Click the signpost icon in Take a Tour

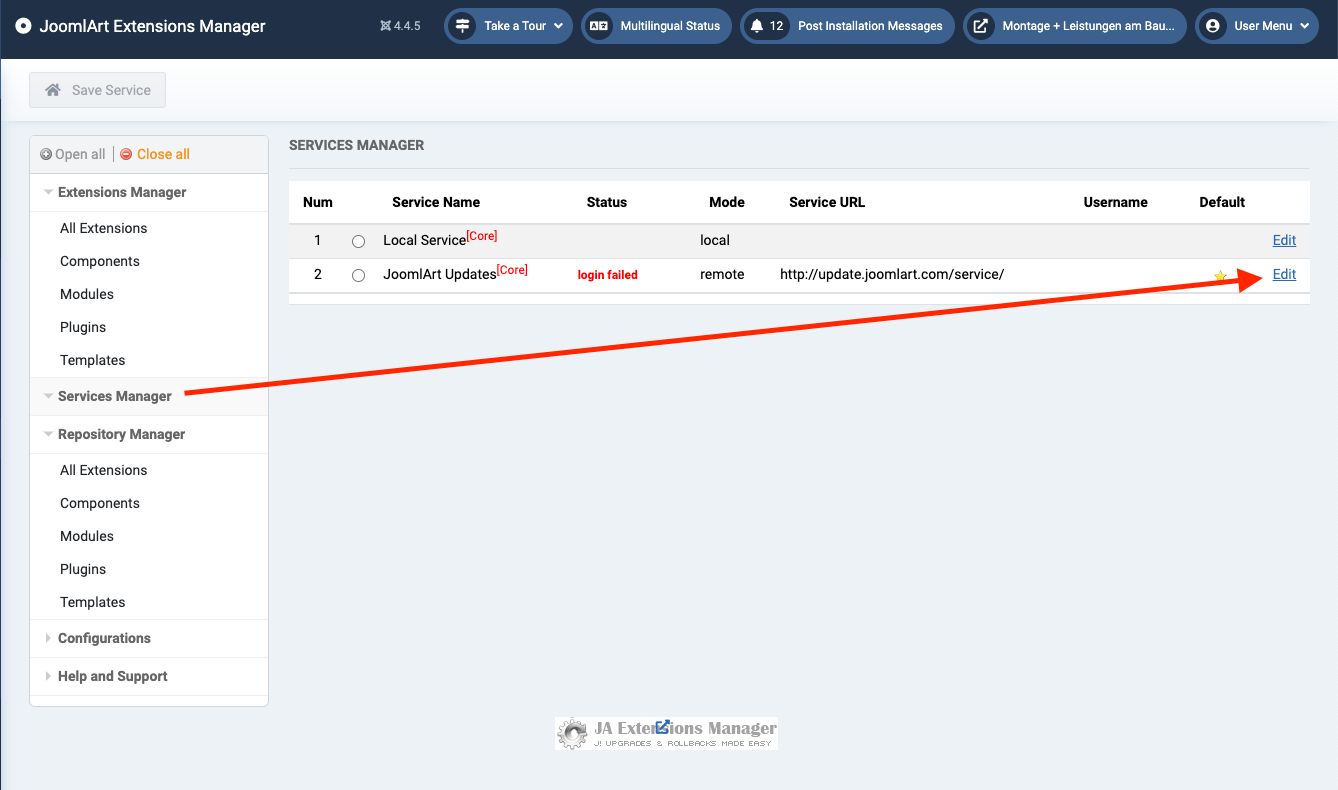tap(462, 26)
